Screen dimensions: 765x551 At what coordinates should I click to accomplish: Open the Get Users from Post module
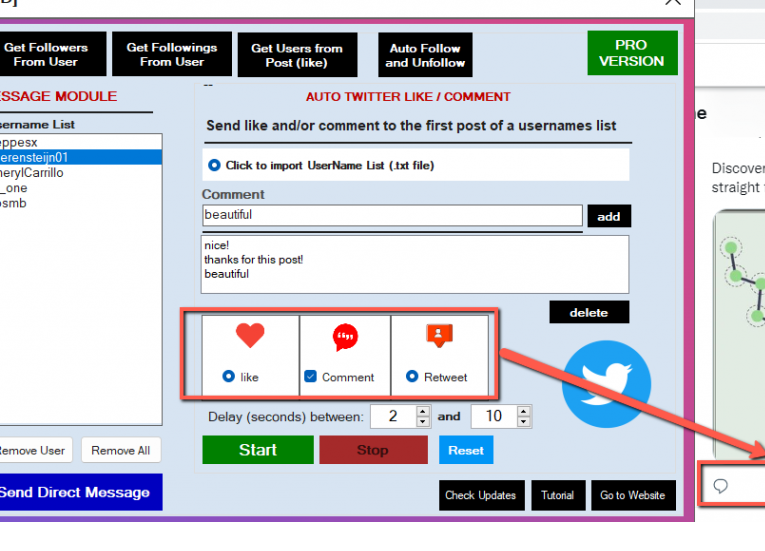[x=296, y=55]
